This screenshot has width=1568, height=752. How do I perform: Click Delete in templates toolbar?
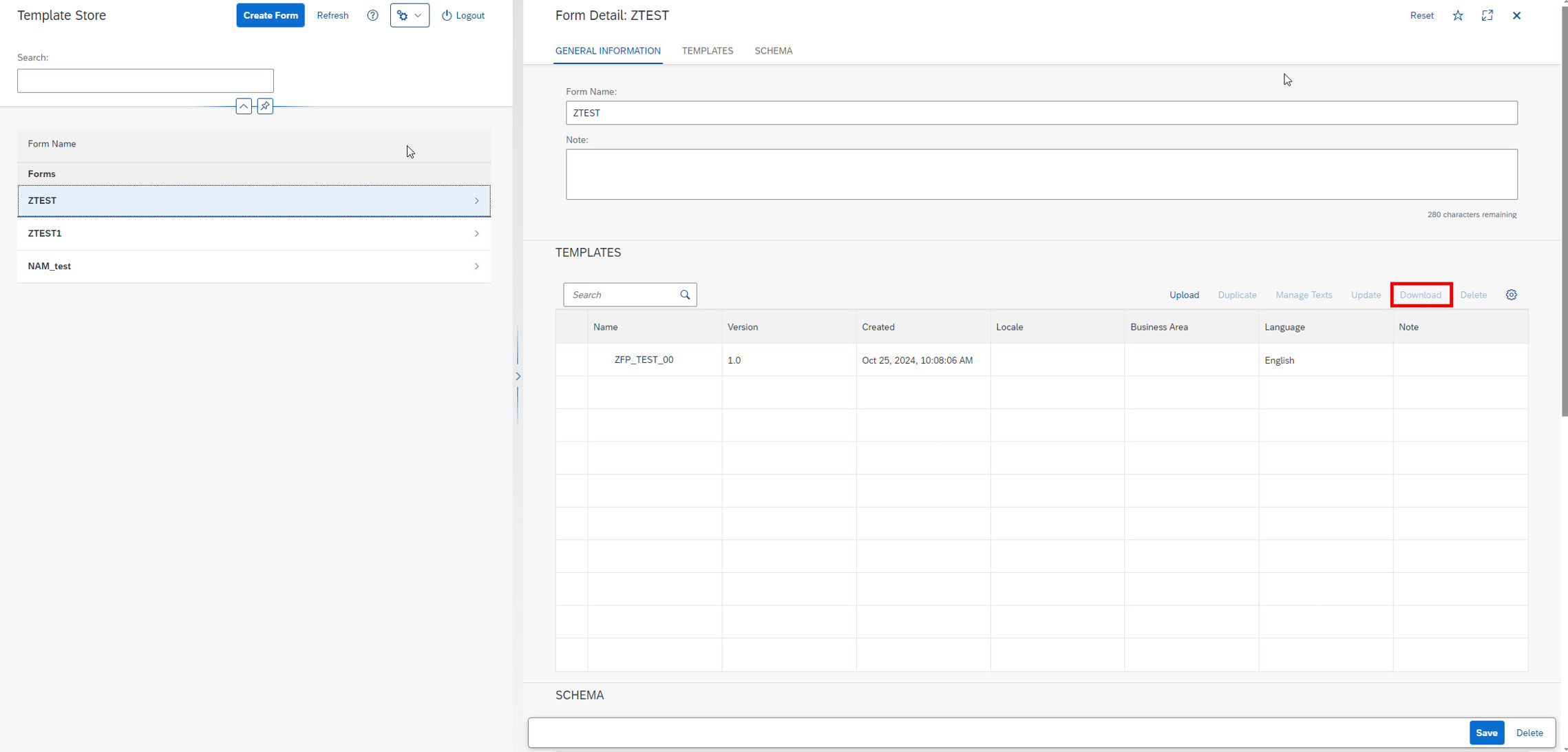[x=1474, y=295]
